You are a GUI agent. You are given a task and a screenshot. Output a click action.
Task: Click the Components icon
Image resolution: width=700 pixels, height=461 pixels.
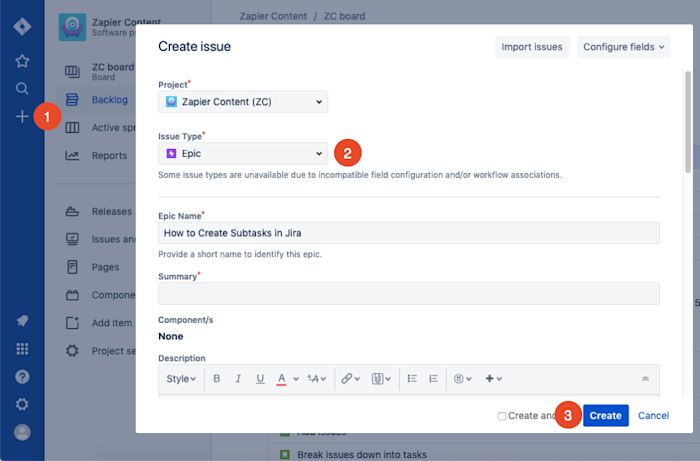tap(72, 295)
